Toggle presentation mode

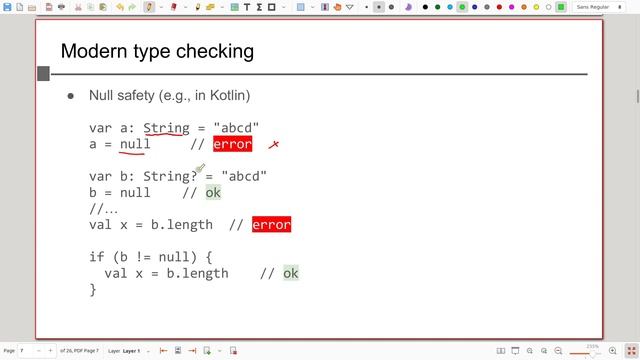click(x=516, y=351)
